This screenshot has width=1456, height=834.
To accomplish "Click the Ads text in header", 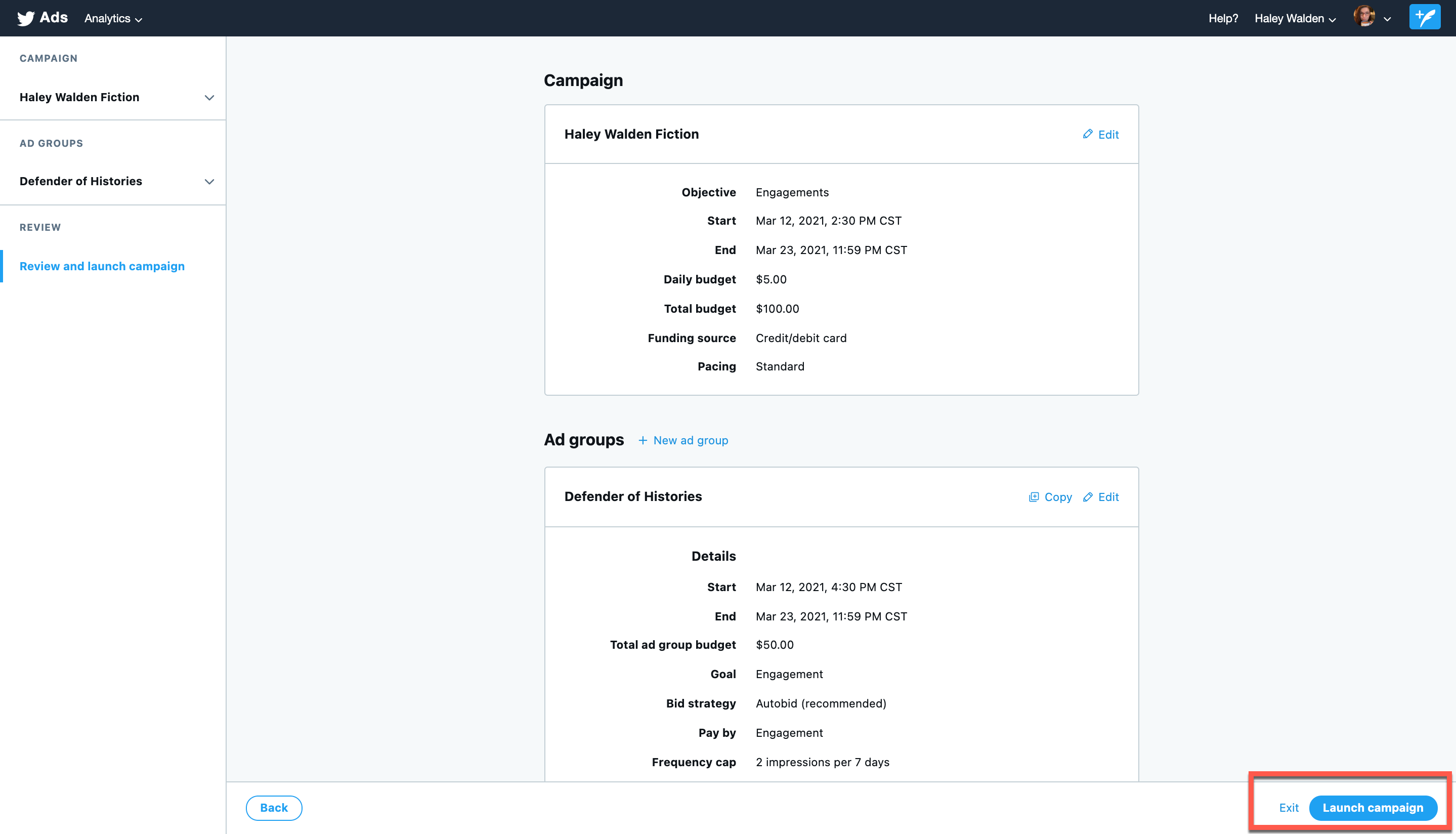I will pyautogui.click(x=54, y=18).
